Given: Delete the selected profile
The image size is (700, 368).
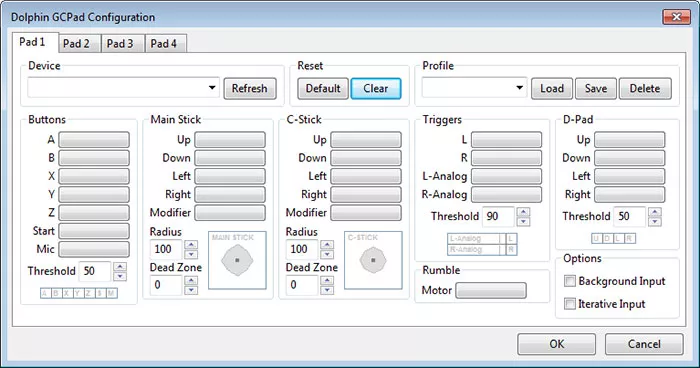Looking at the screenshot, I should tap(645, 88).
